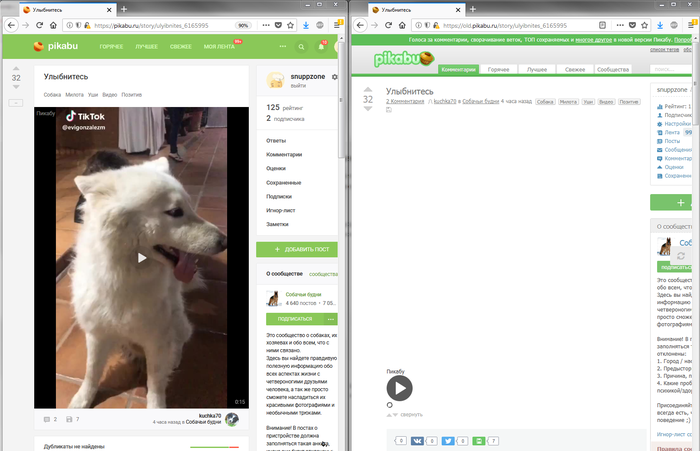Share the post via the Twitter icon

click(x=449, y=440)
